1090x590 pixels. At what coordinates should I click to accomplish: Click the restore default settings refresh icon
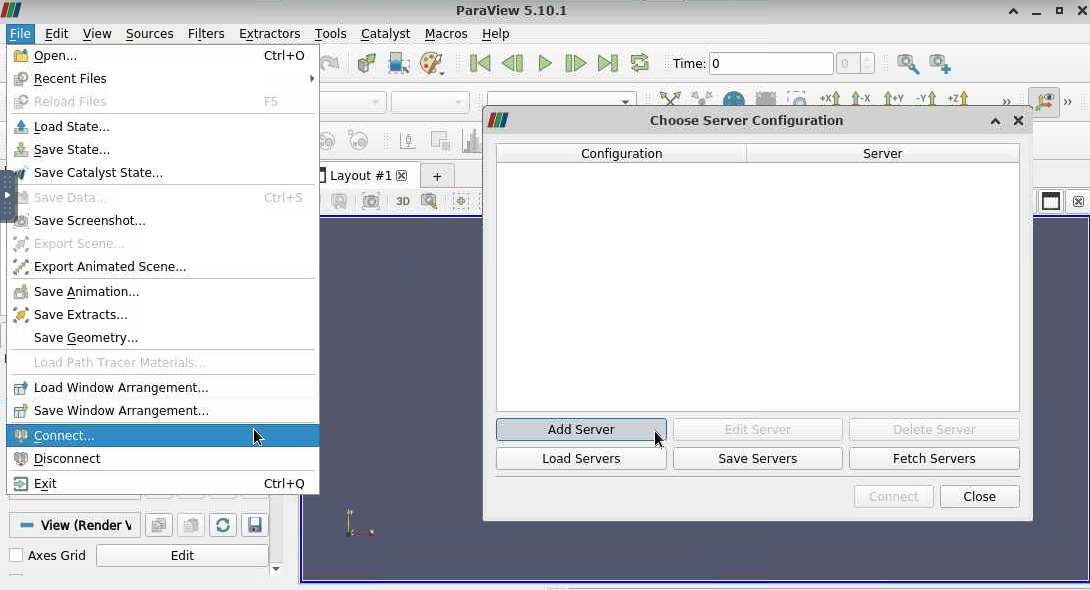pyautogui.click(x=222, y=525)
